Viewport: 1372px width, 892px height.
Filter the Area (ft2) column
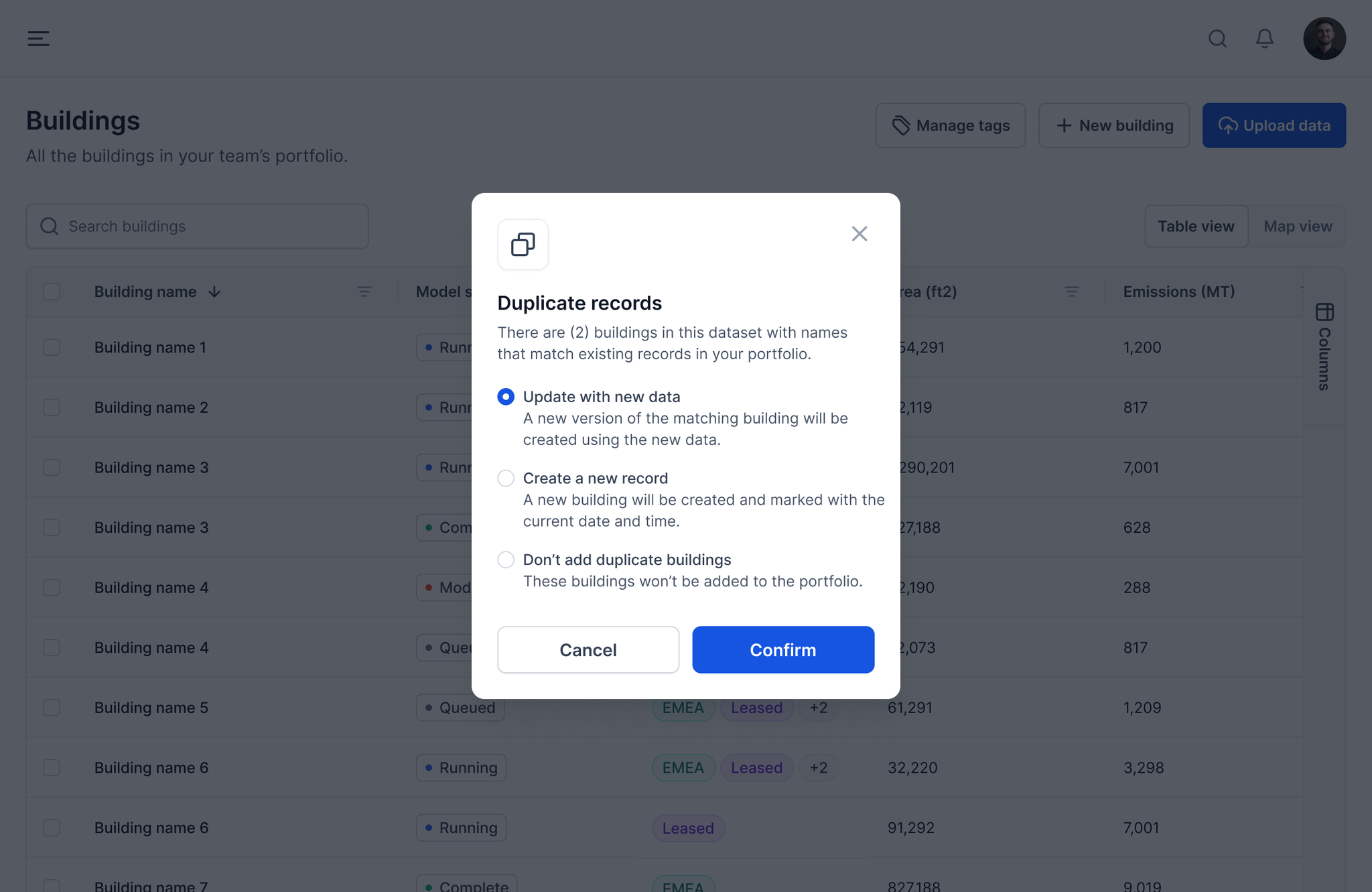tap(1071, 292)
